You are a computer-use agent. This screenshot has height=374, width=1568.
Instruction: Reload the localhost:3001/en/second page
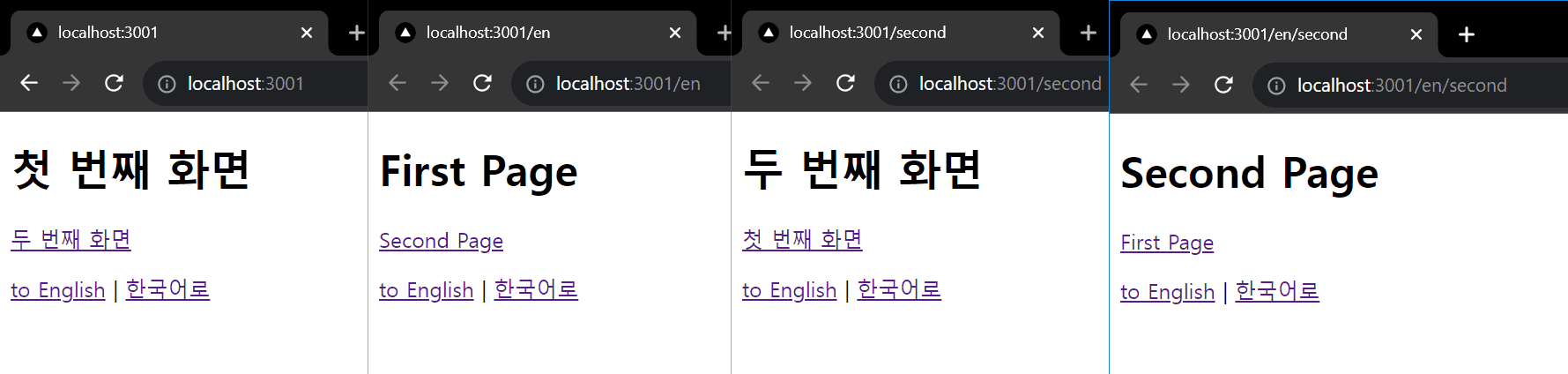[1223, 85]
